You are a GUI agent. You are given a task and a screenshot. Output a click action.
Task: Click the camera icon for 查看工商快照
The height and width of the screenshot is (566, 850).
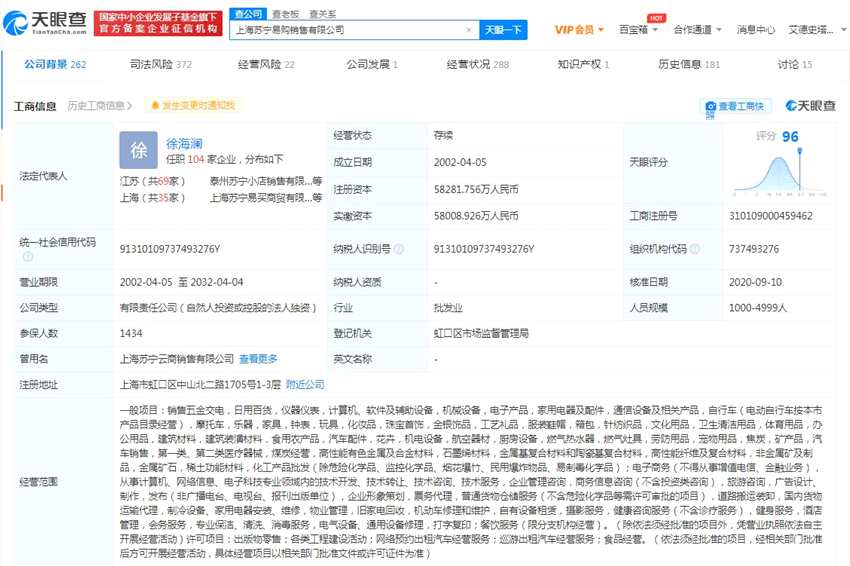710,106
